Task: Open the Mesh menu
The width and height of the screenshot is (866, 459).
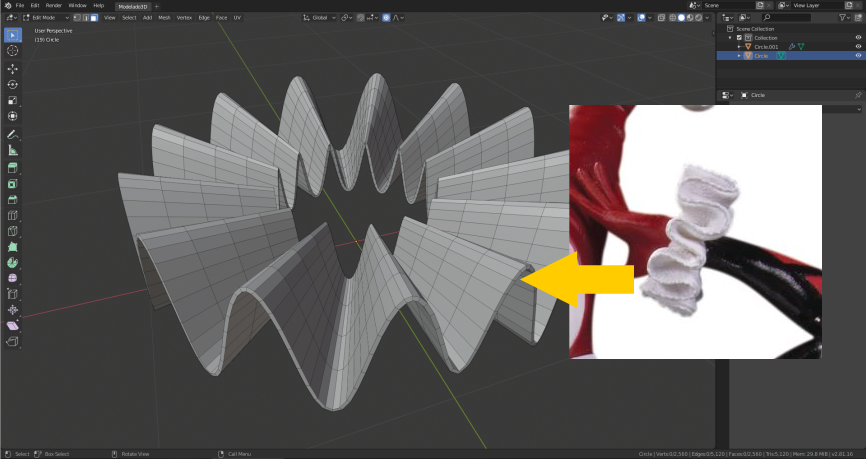Action: (x=165, y=18)
